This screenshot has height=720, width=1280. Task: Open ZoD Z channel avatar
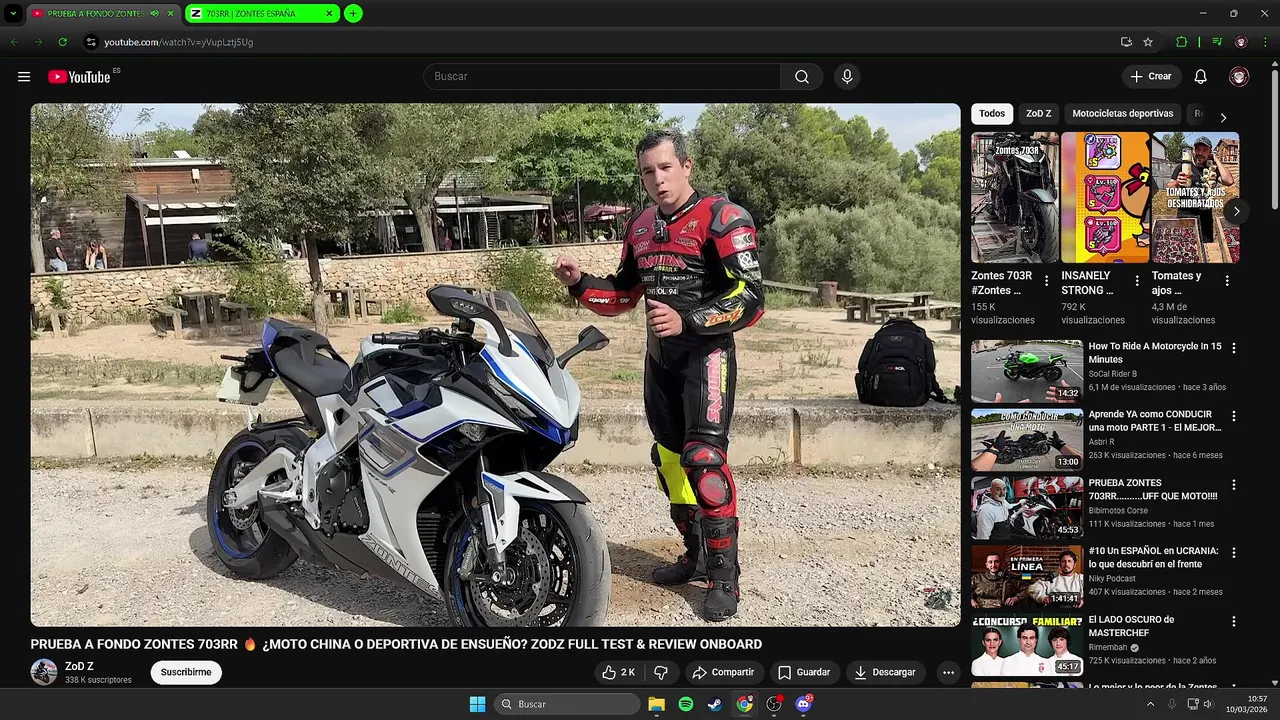click(x=44, y=672)
